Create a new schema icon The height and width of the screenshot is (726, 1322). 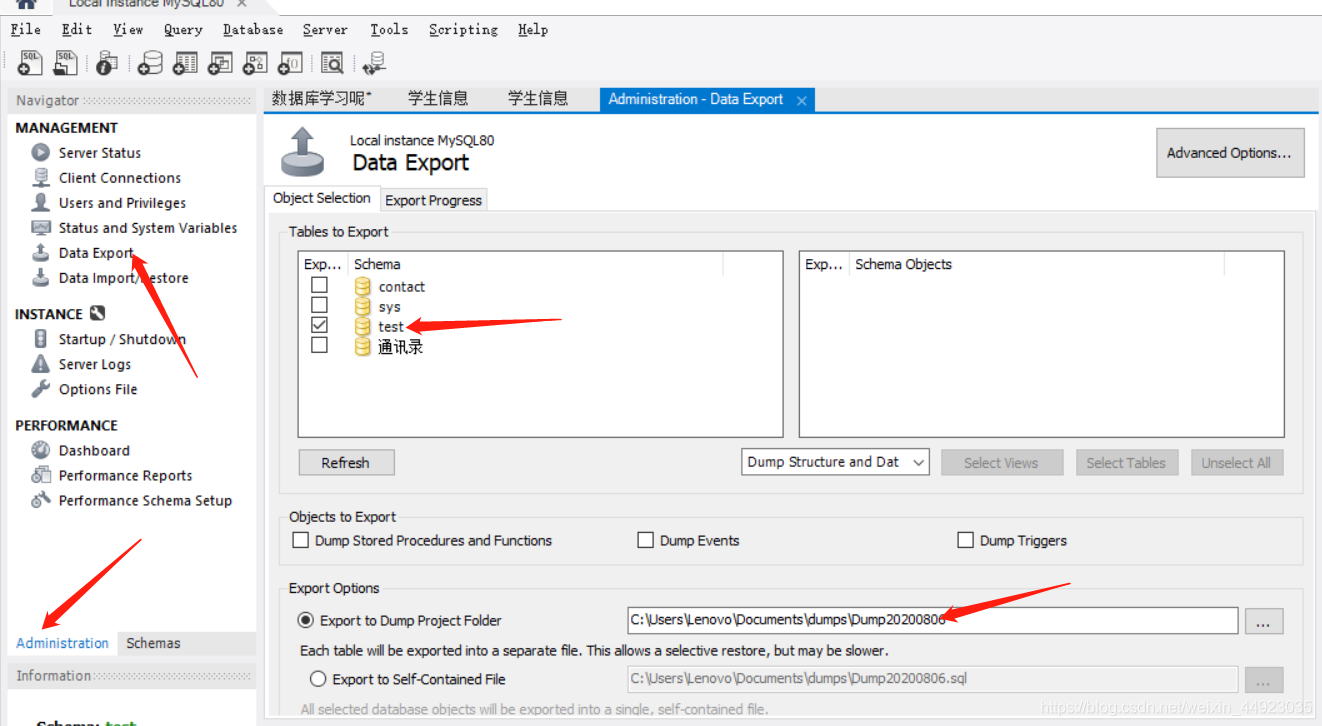pos(149,62)
